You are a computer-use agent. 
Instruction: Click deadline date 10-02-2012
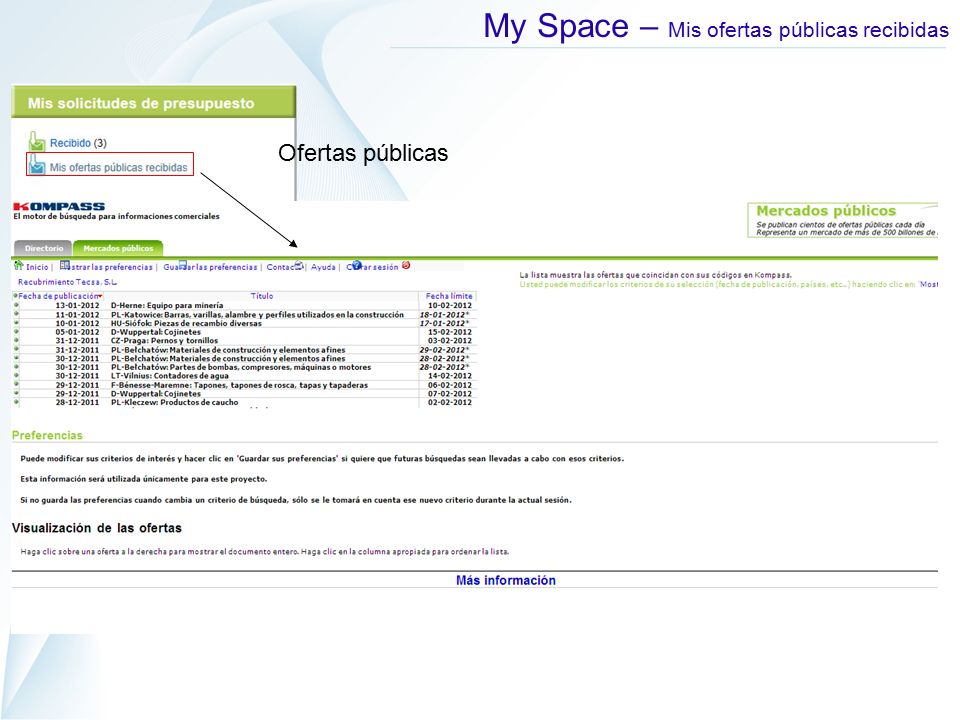tap(450, 305)
